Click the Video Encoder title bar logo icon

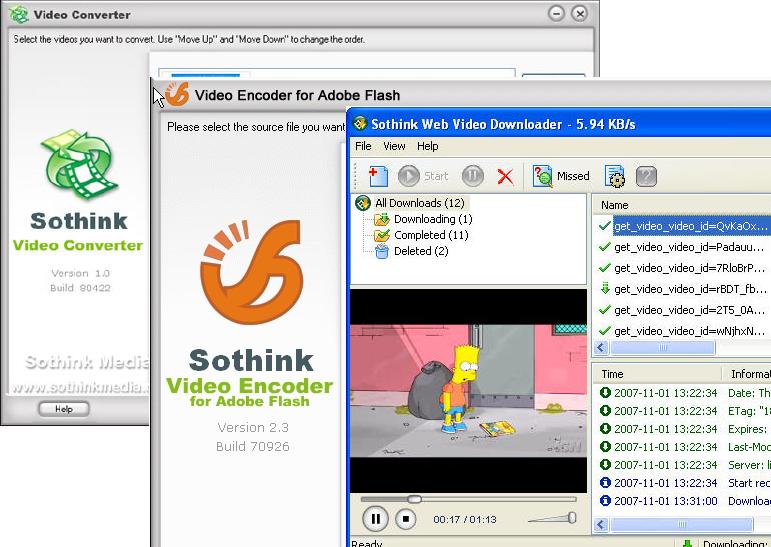(177, 94)
